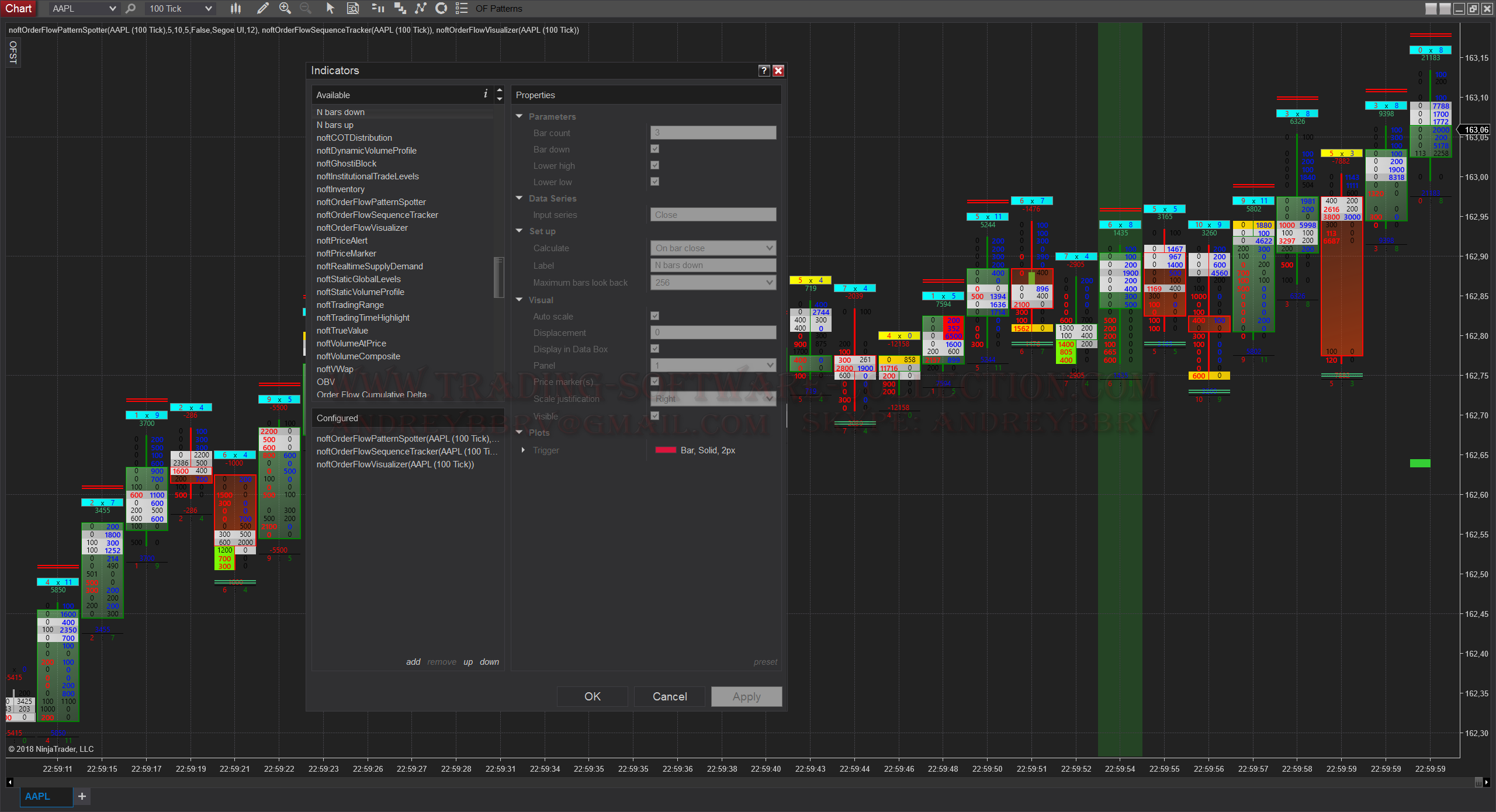The height and width of the screenshot is (812, 1496).
Task: Click the instrument search magnifier icon
Action: point(131,8)
